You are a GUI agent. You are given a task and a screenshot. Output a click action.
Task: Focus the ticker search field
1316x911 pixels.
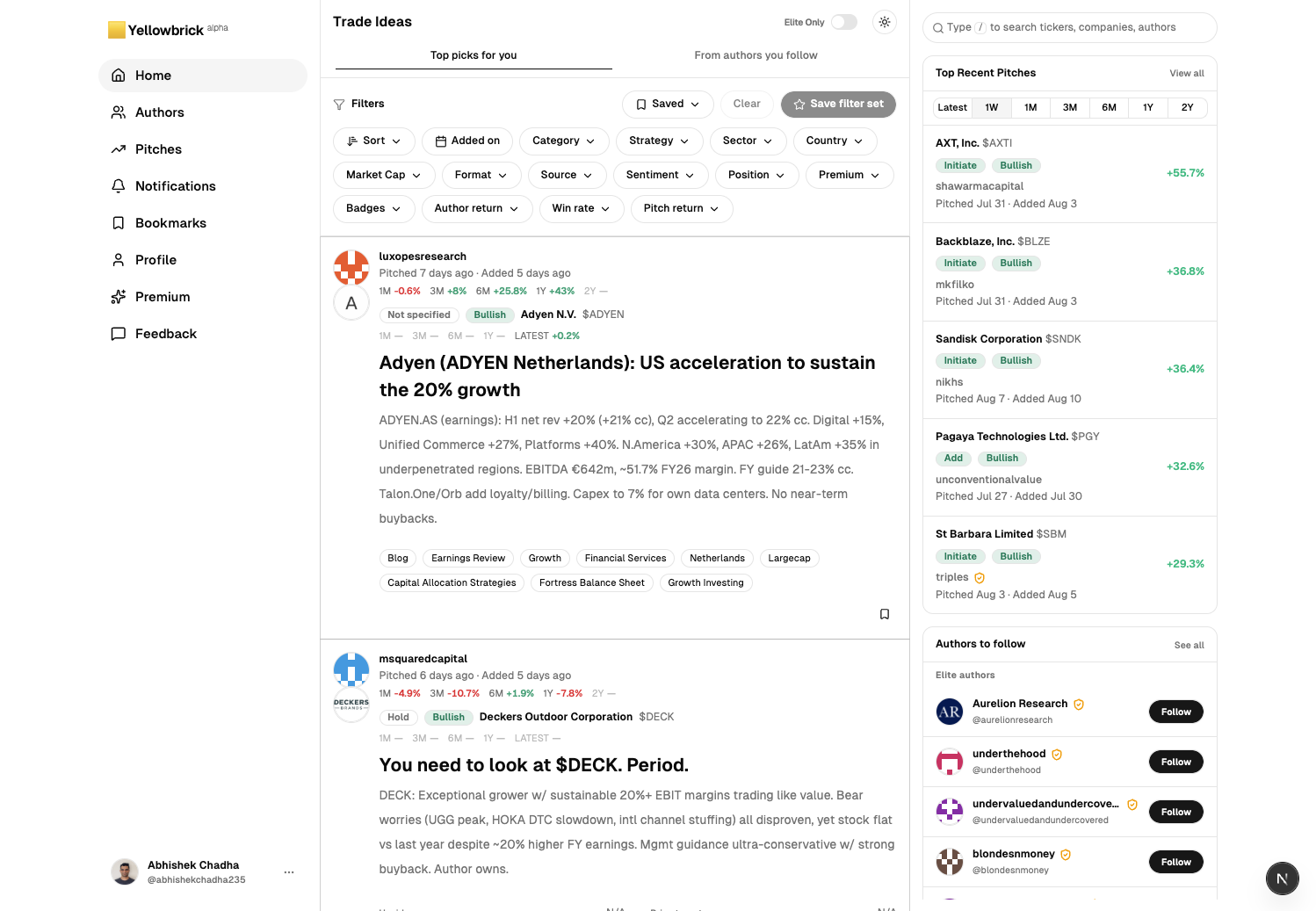[1069, 27]
